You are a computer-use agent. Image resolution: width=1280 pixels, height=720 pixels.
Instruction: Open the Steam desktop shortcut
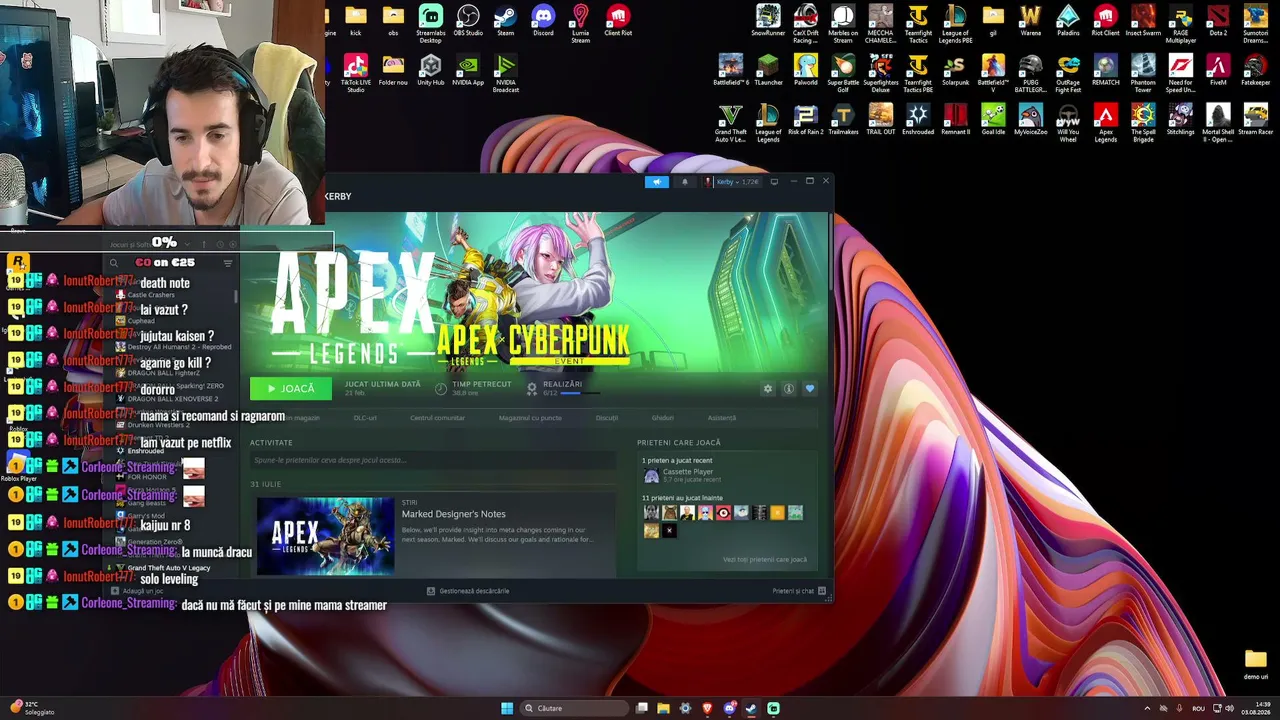pyautogui.click(x=506, y=21)
